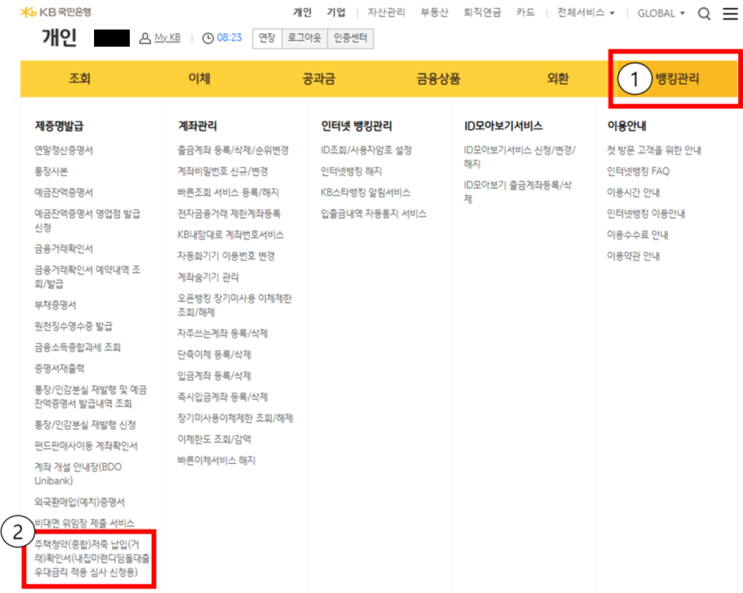This screenshot has width=743, height=593.
Task: Open ID조회/사용자암호 설정 link
Action: click(x=366, y=150)
